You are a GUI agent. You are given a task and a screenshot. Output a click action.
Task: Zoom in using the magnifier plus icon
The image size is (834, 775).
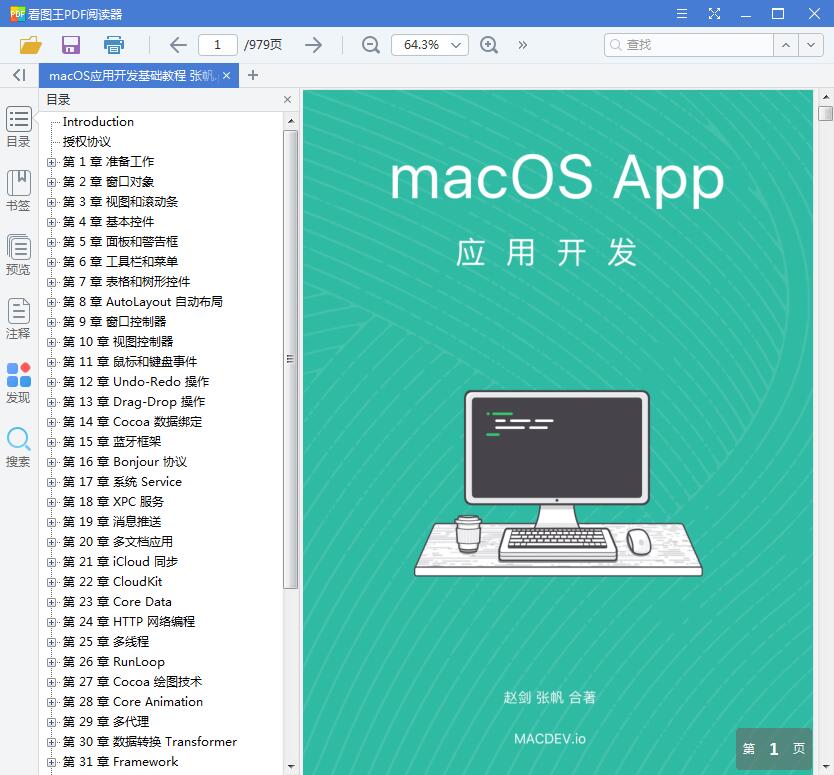[489, 45]
